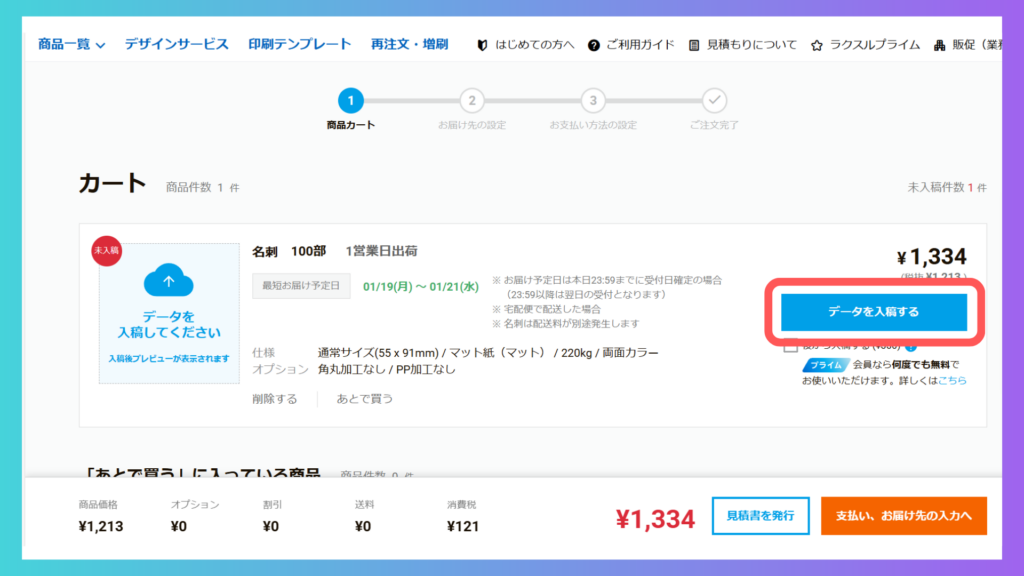
Task: Click the document icon beside 見積もりについて
Action: 695,45
